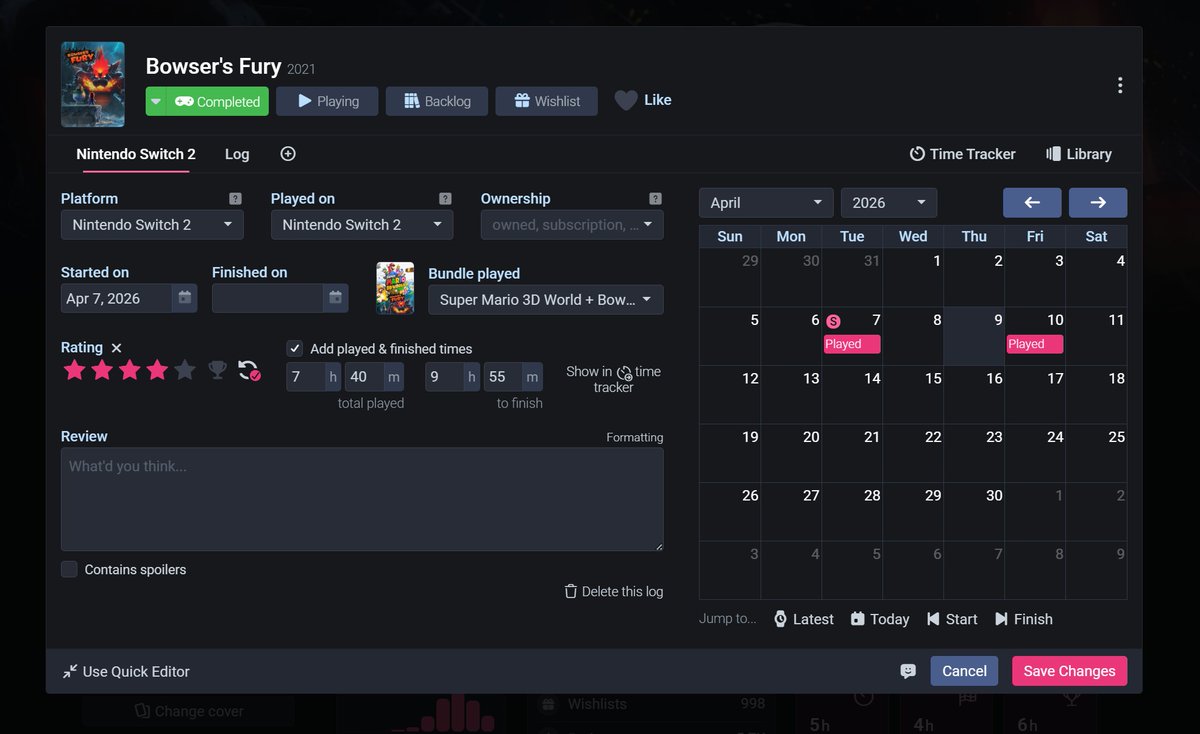
Task: Jump to Start date
Action: pos(952,619)
